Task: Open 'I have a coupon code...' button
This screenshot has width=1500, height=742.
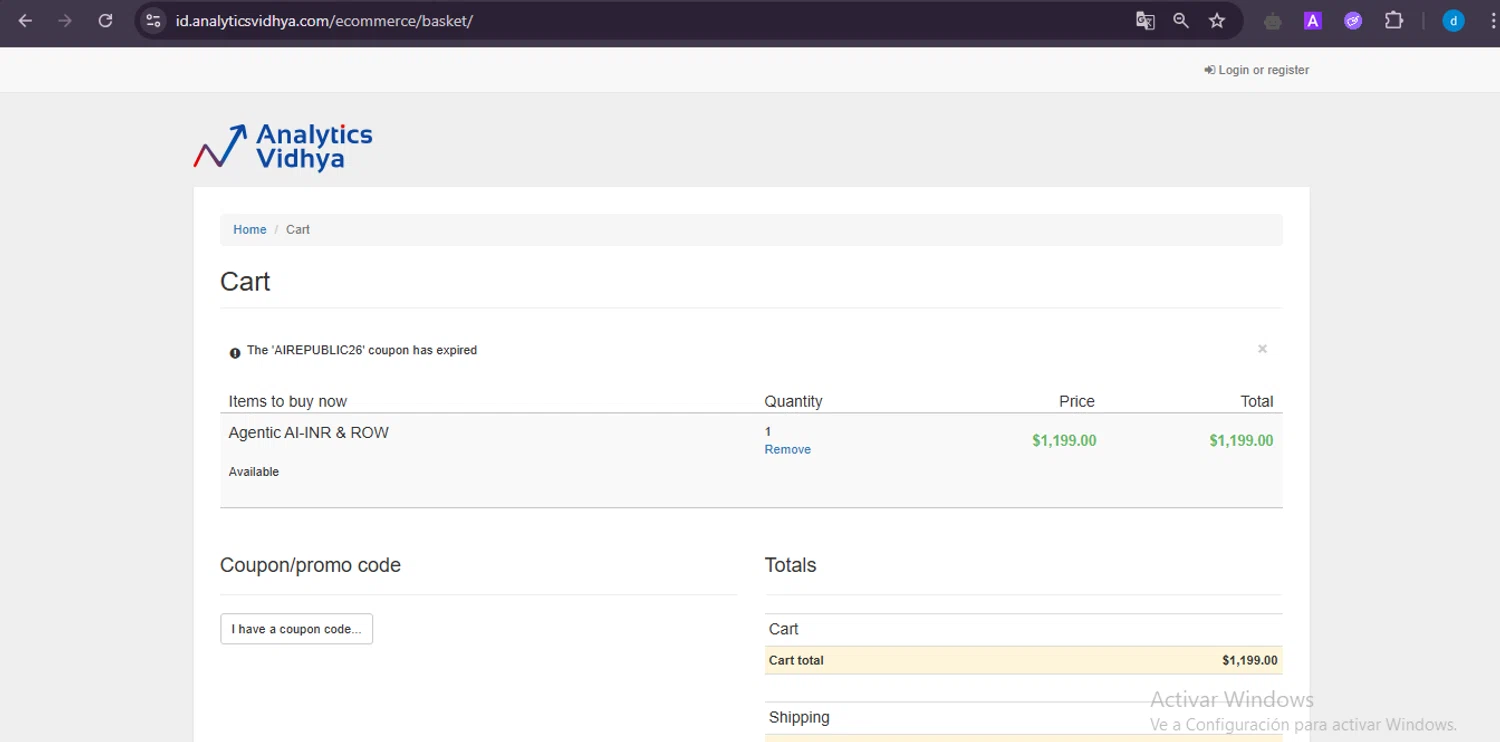Action: pos(297,629)
